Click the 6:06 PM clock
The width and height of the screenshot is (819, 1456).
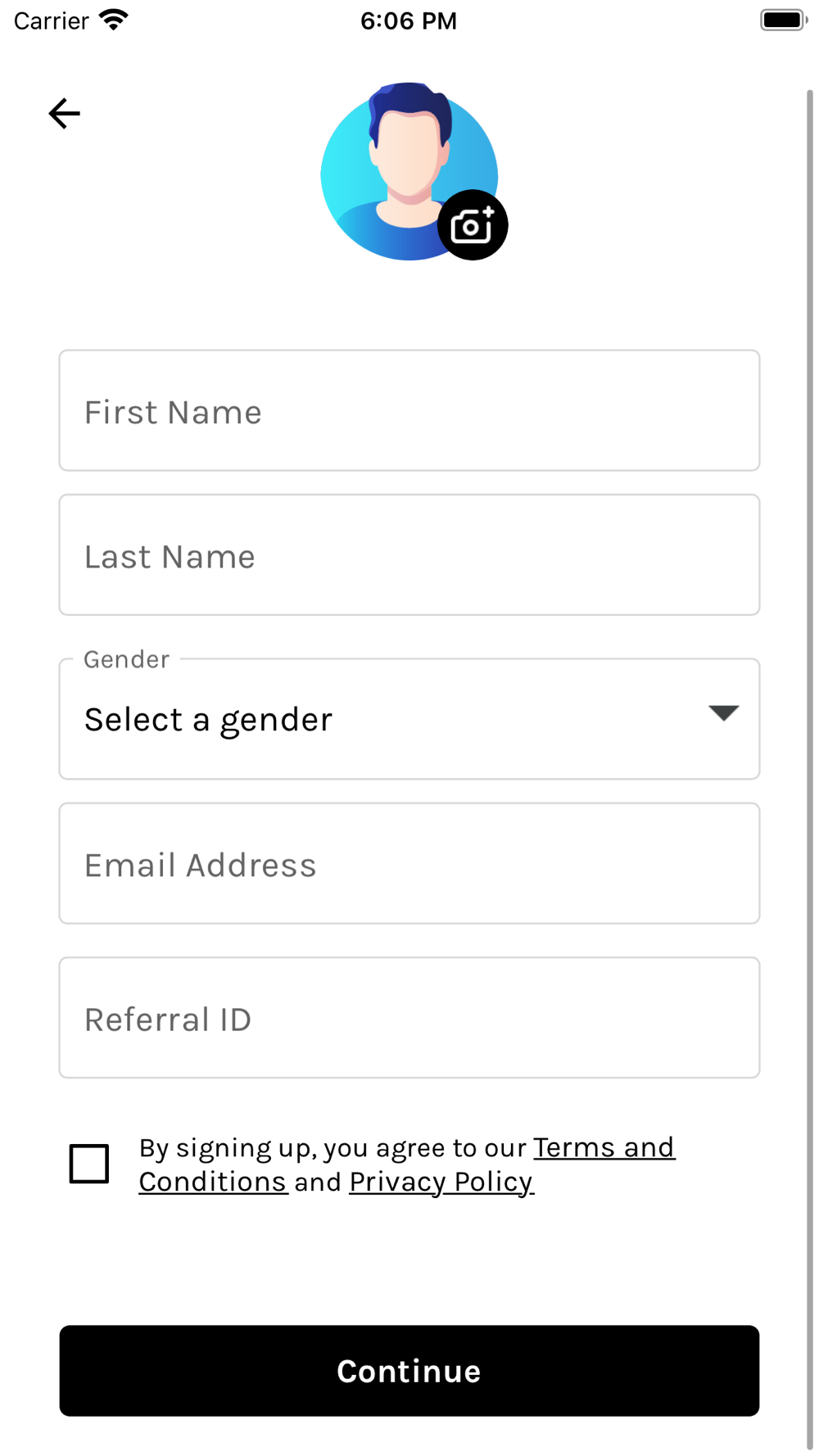point(409,20)
